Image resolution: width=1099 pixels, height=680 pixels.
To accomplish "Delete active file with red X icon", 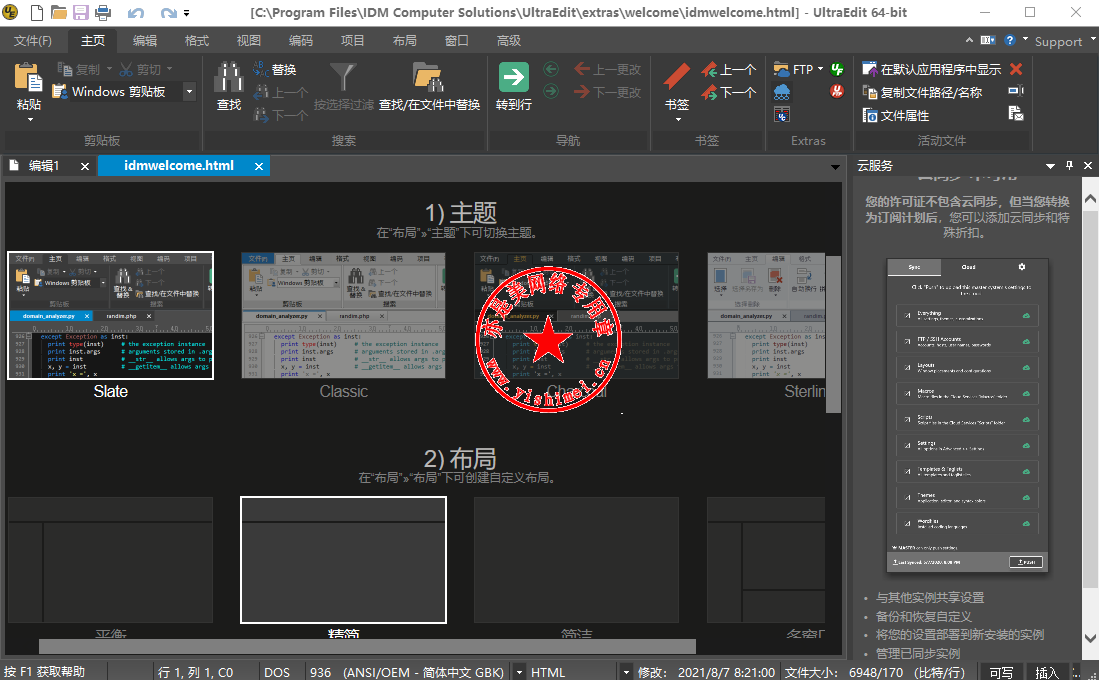I will tap(1016, 69).
